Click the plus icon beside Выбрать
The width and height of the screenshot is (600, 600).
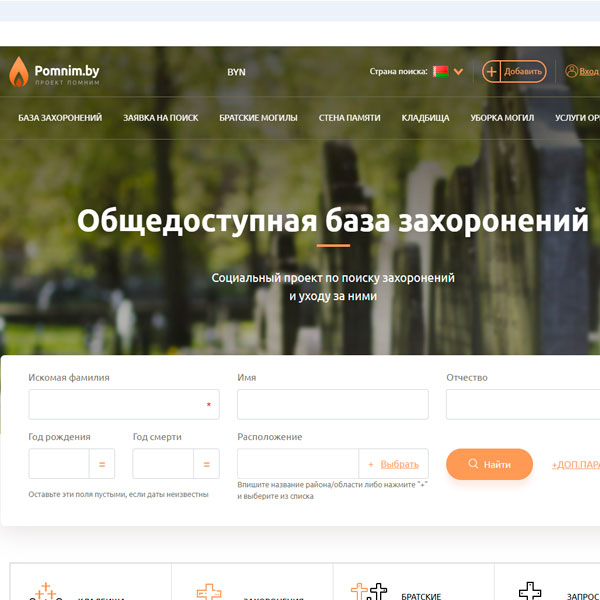[x=370, y=464]
